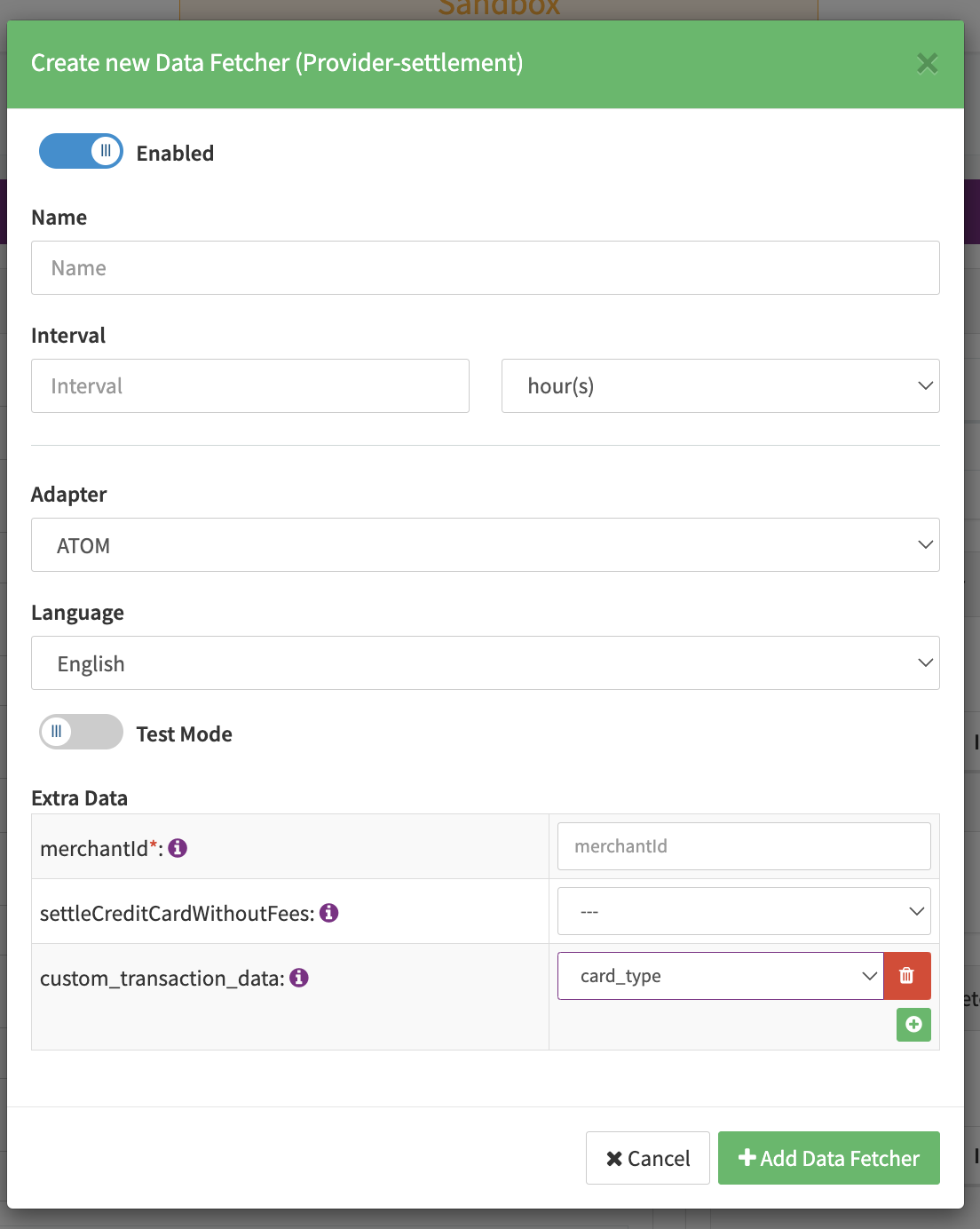980x1229 pixels.
Task: Disable the Enabled toggle switch
Action: click(x=81, y=151)
